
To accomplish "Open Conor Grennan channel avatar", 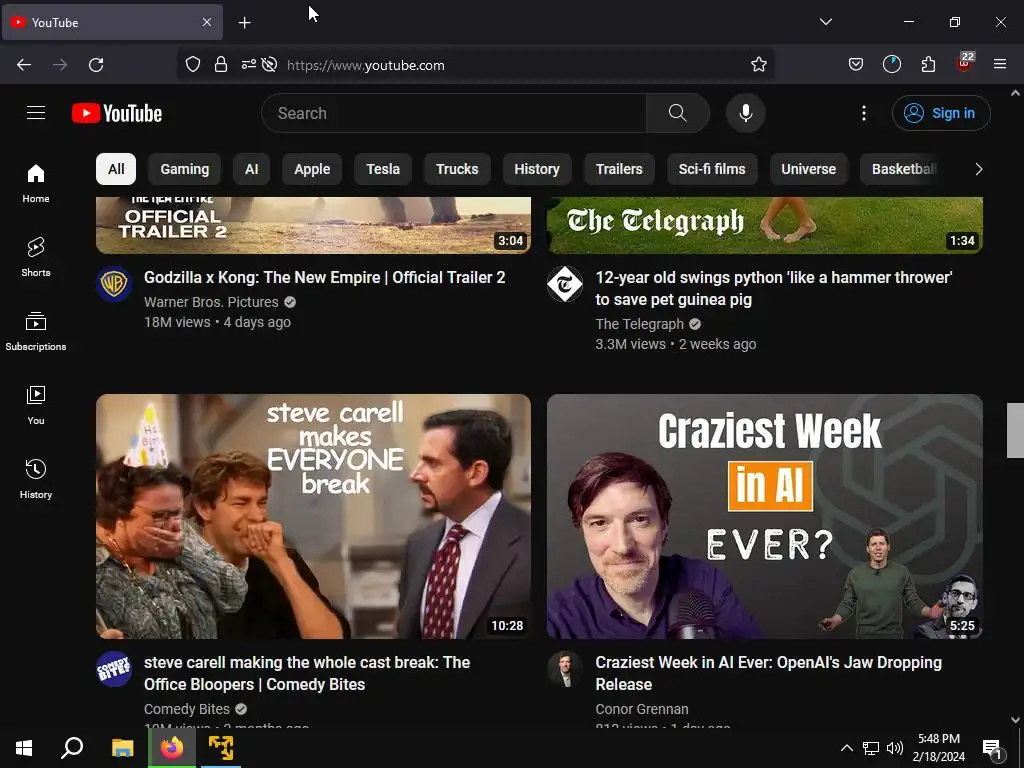I will click(565, 669).
